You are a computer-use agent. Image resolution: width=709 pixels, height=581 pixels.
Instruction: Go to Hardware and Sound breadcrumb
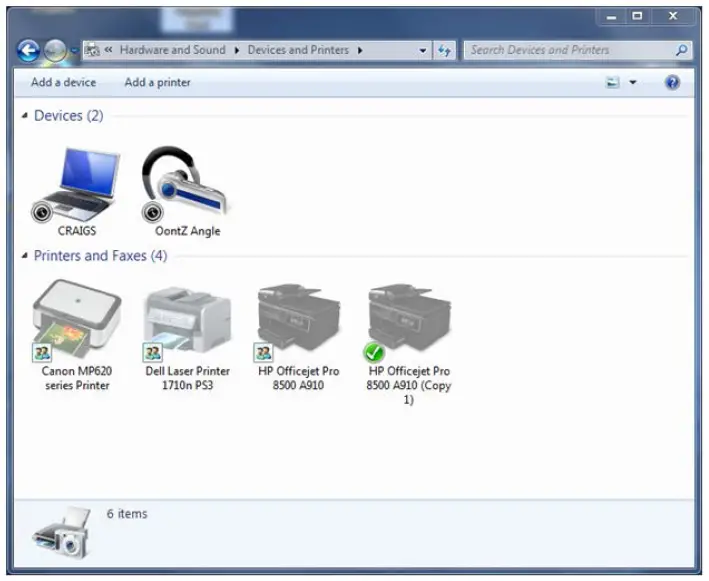tap(172, 50)
